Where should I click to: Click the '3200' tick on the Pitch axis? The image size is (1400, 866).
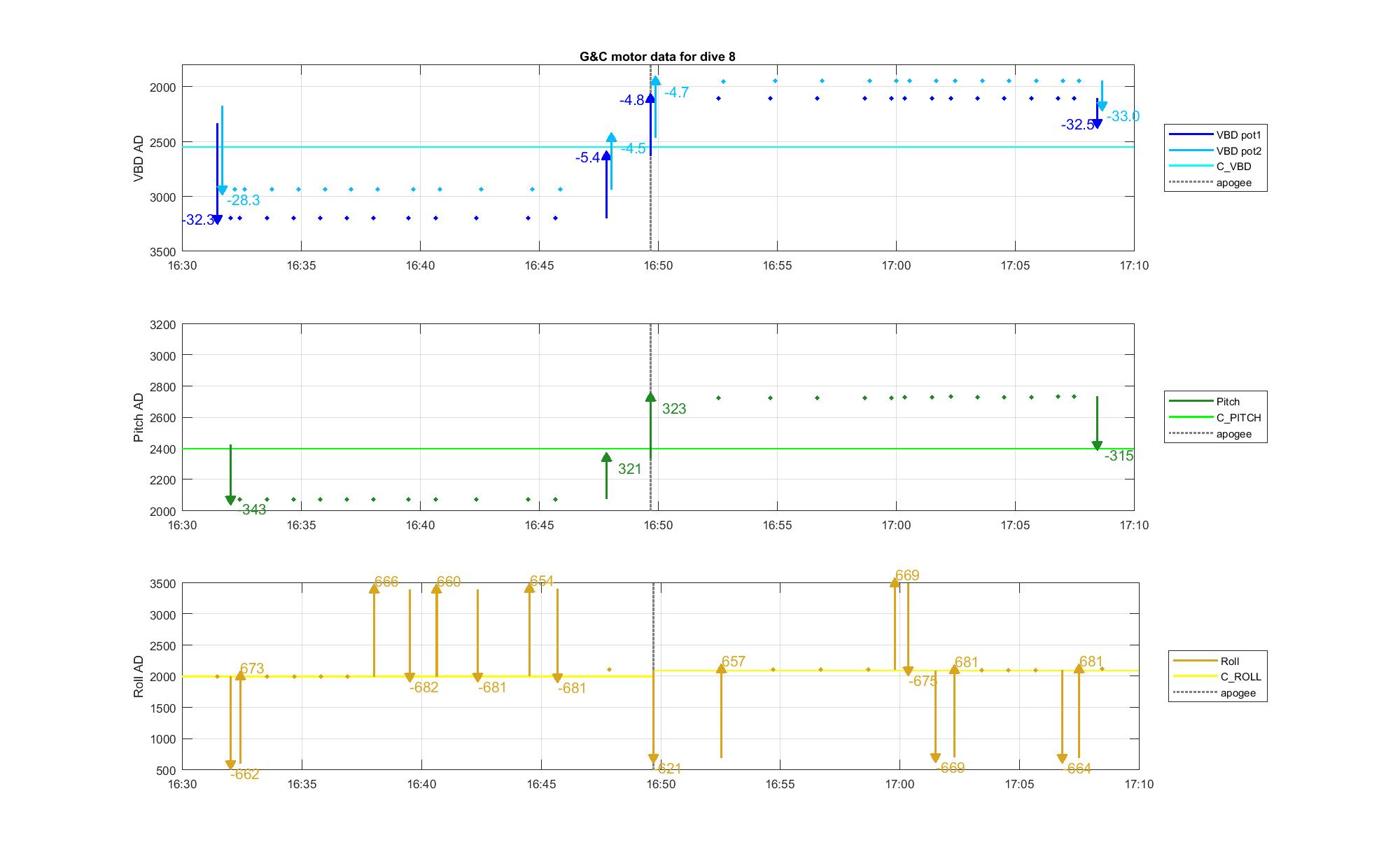(x=162, y=325)
